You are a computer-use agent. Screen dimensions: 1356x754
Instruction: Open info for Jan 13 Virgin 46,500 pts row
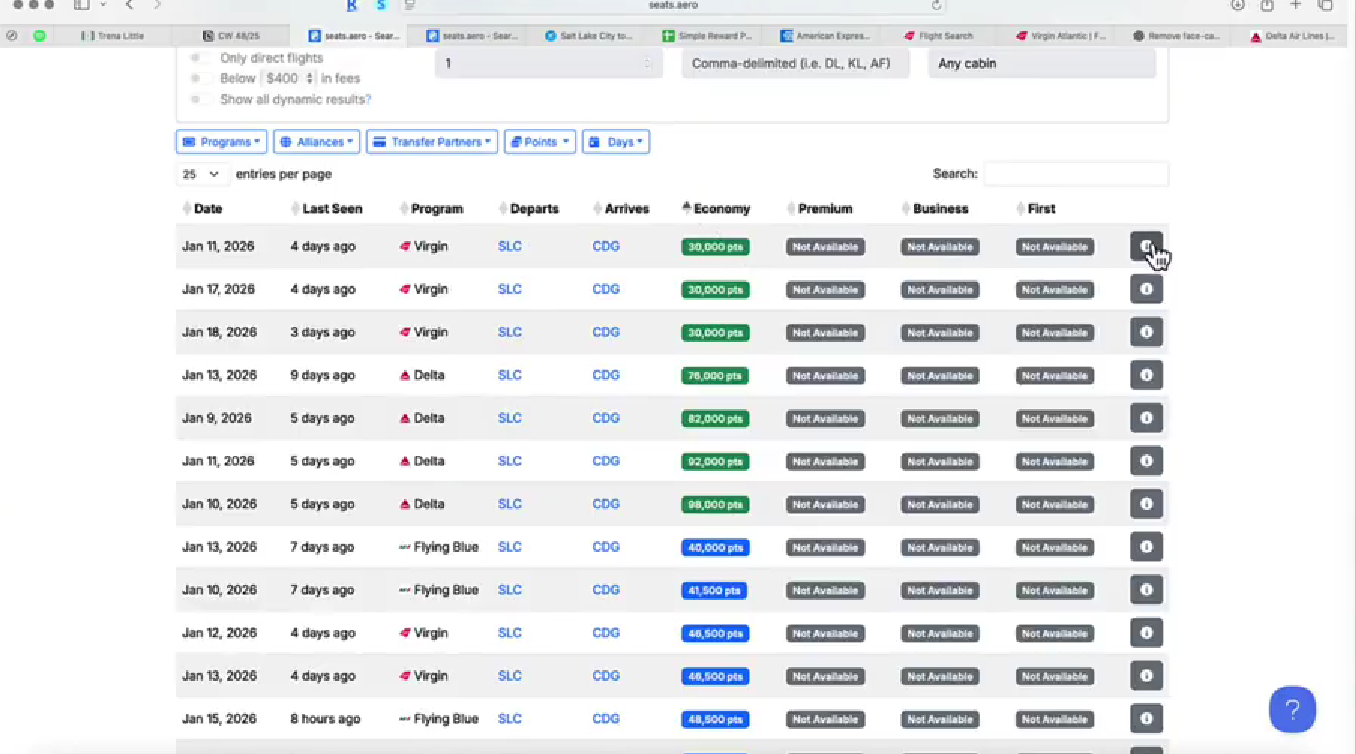click(x=1146, y=676)
